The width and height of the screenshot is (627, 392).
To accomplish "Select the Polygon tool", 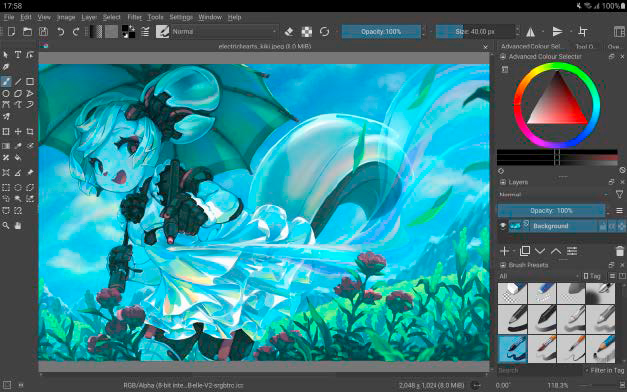I will [x=18, y=94].
